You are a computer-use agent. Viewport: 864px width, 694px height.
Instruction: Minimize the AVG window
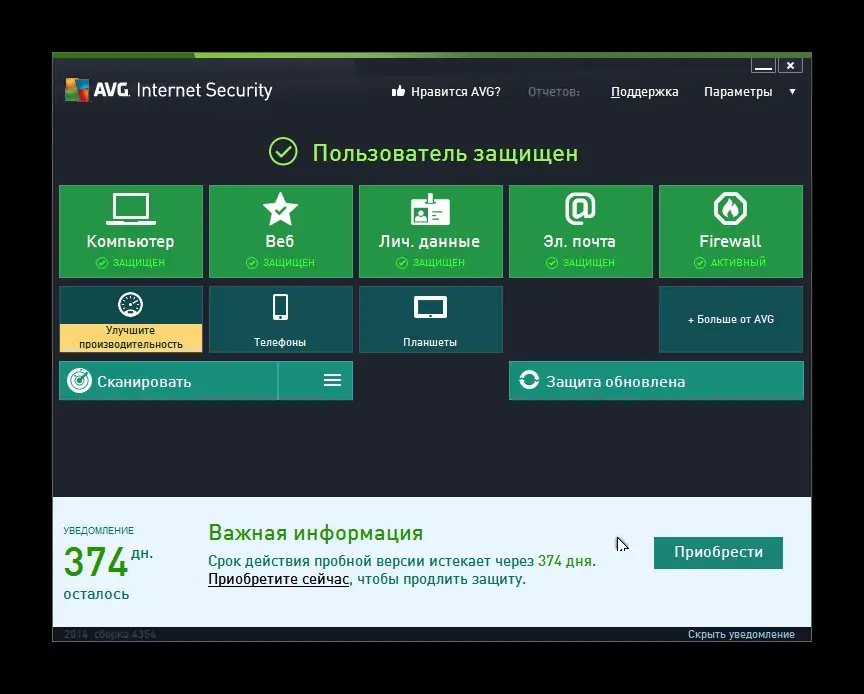coord(763,66)
